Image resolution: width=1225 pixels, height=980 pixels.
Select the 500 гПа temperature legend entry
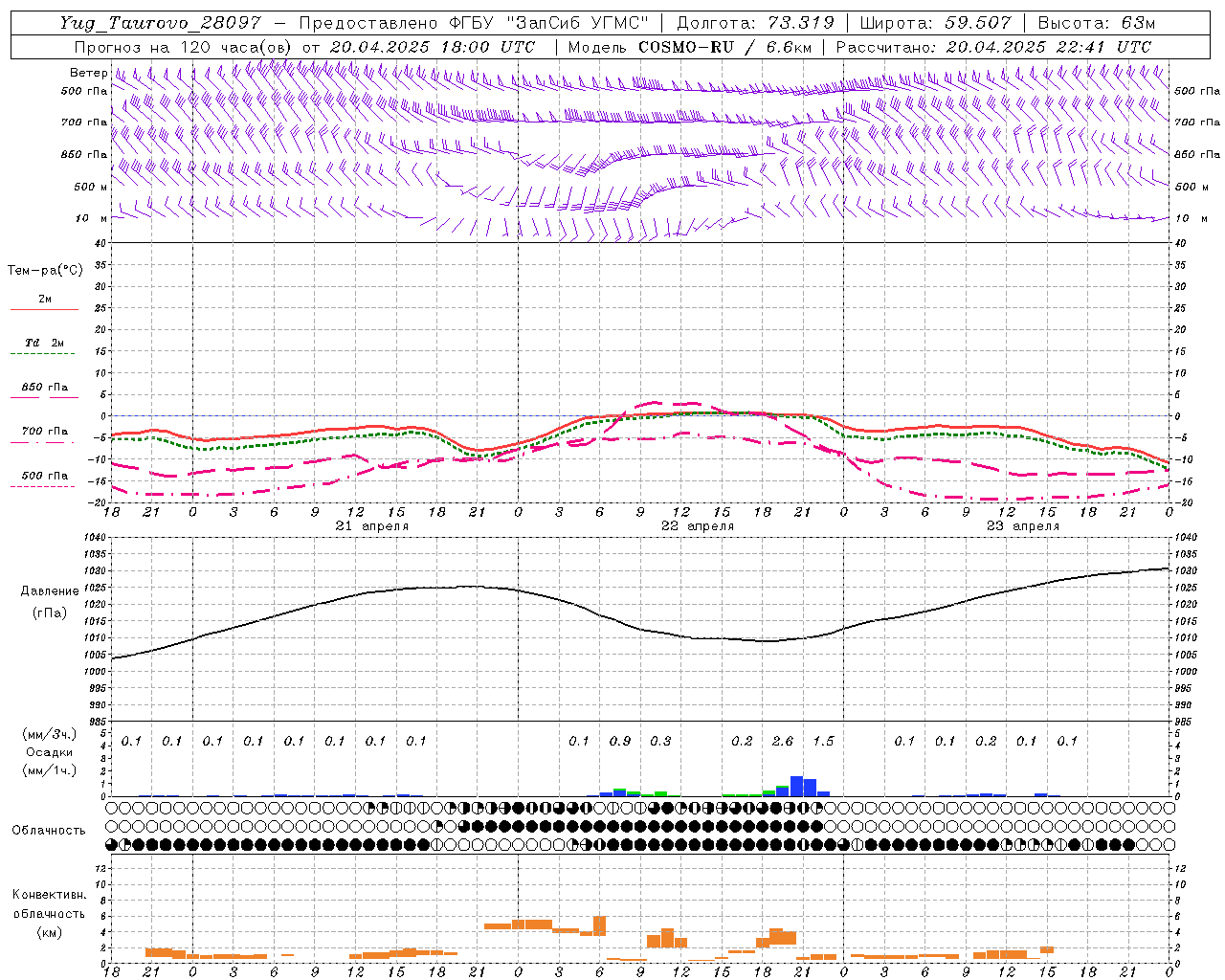45,476
